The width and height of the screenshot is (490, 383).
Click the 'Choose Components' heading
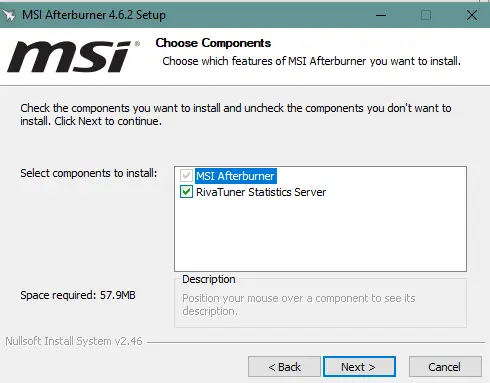(213, 43)
